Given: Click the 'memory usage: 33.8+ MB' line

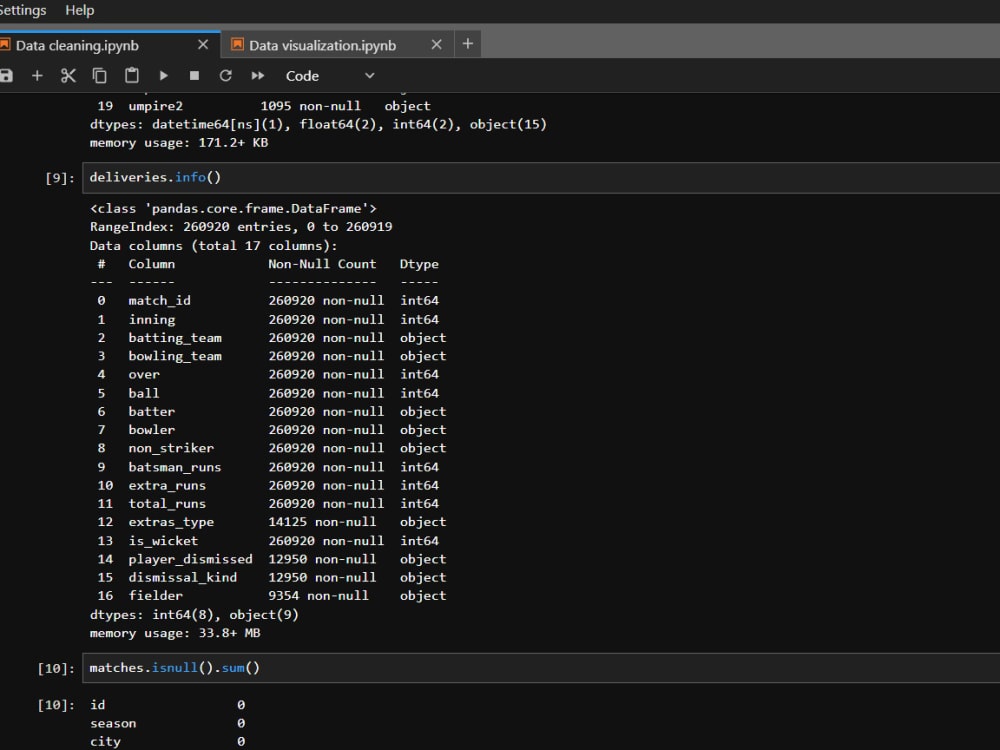Looking at the screenshot, I should pyautogui.click(x=175, y=633).
